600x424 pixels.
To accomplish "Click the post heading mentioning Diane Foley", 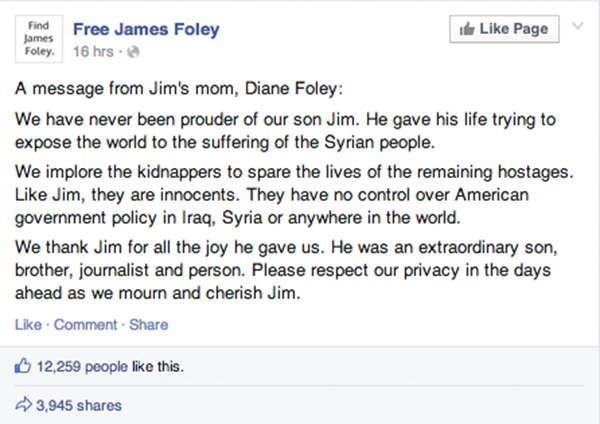I will click(x=179, y=89).
